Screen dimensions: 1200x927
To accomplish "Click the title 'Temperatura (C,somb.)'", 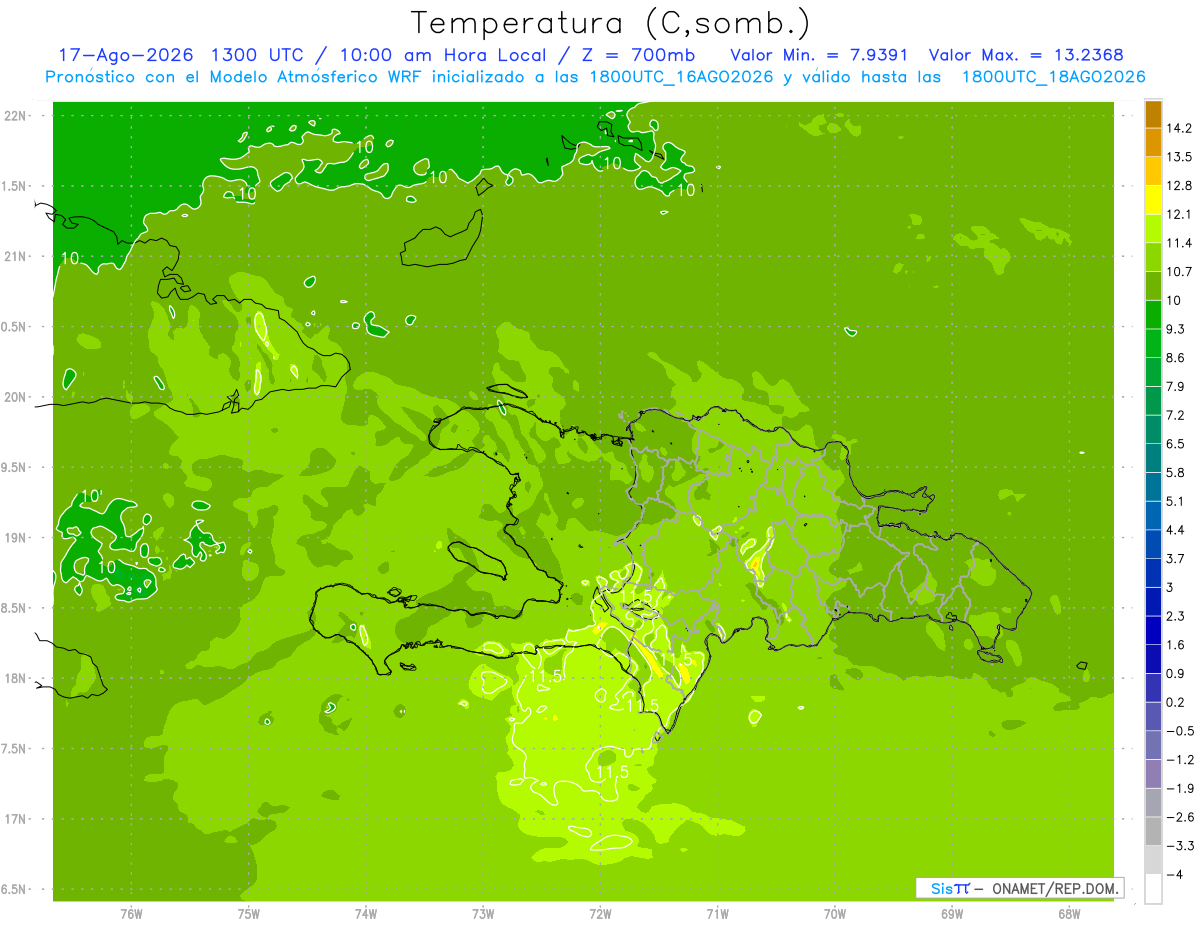I will pos(610,23).
